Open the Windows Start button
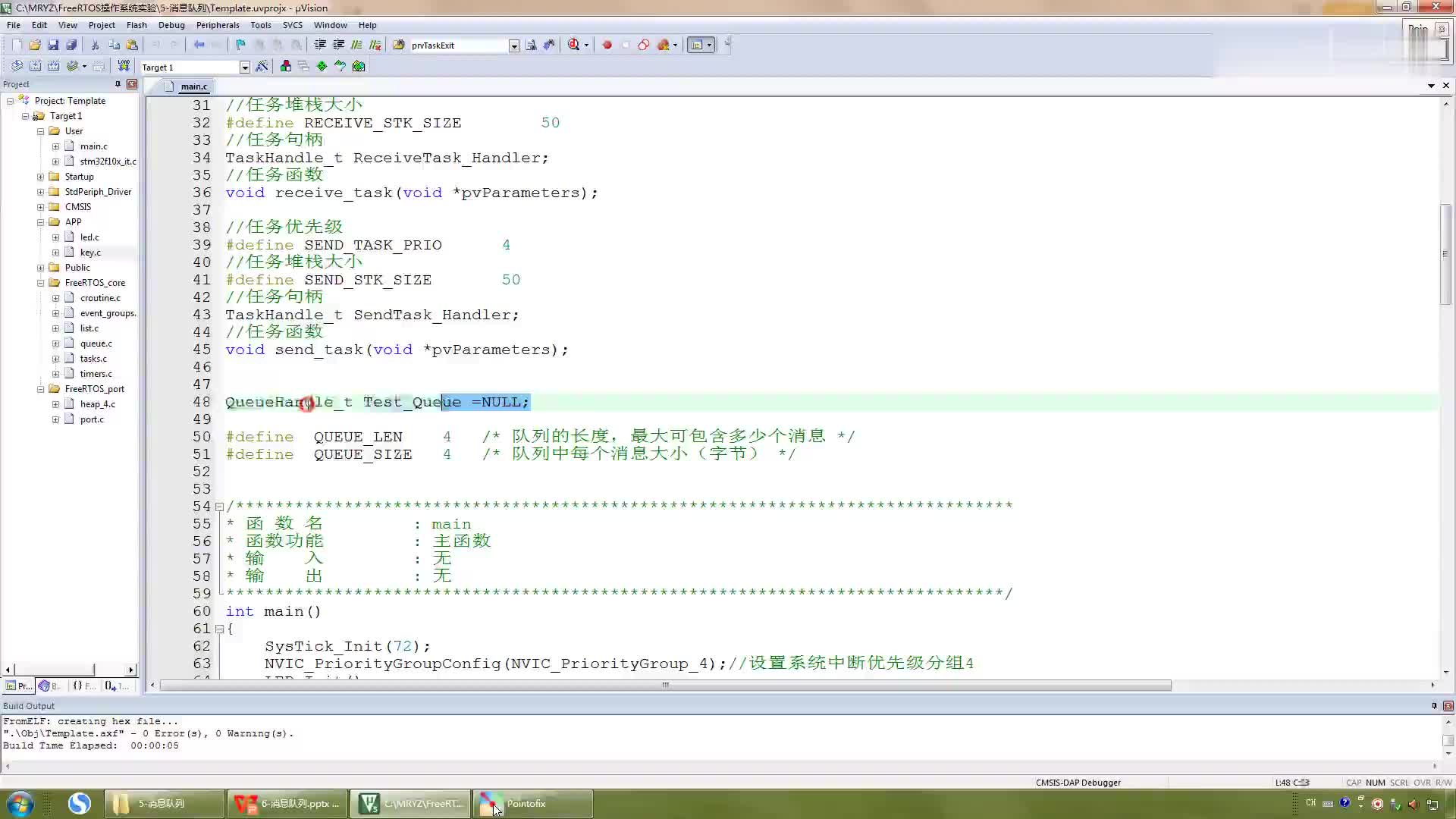 [x=20, y=804]
